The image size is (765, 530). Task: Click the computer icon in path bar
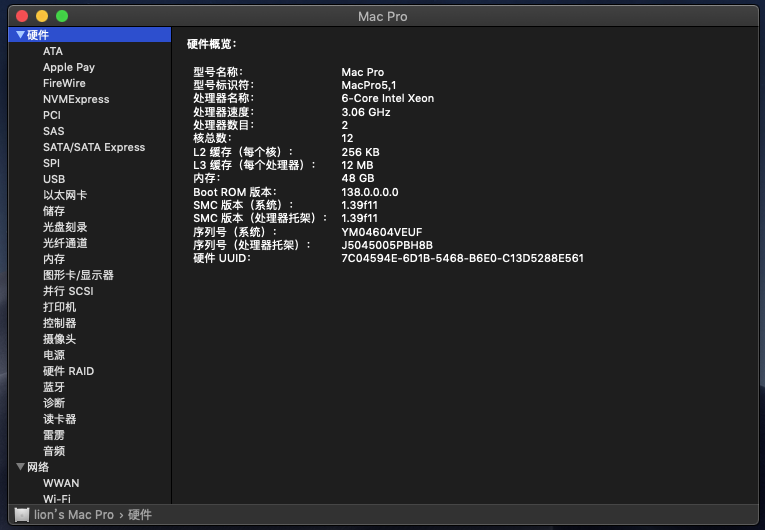pyautogui.click(x=21, y=514)
